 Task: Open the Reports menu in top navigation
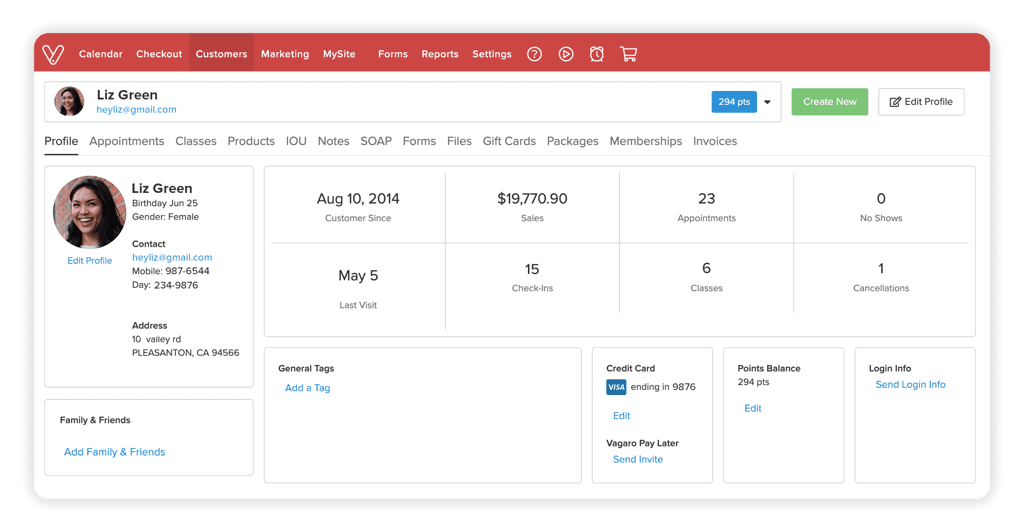pos(440,54)
